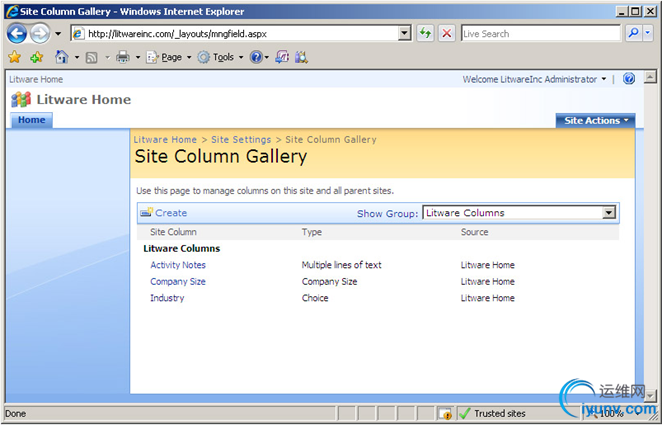
Task: Click Site Settings in the breadcrumb
Action: pos(241,140)
